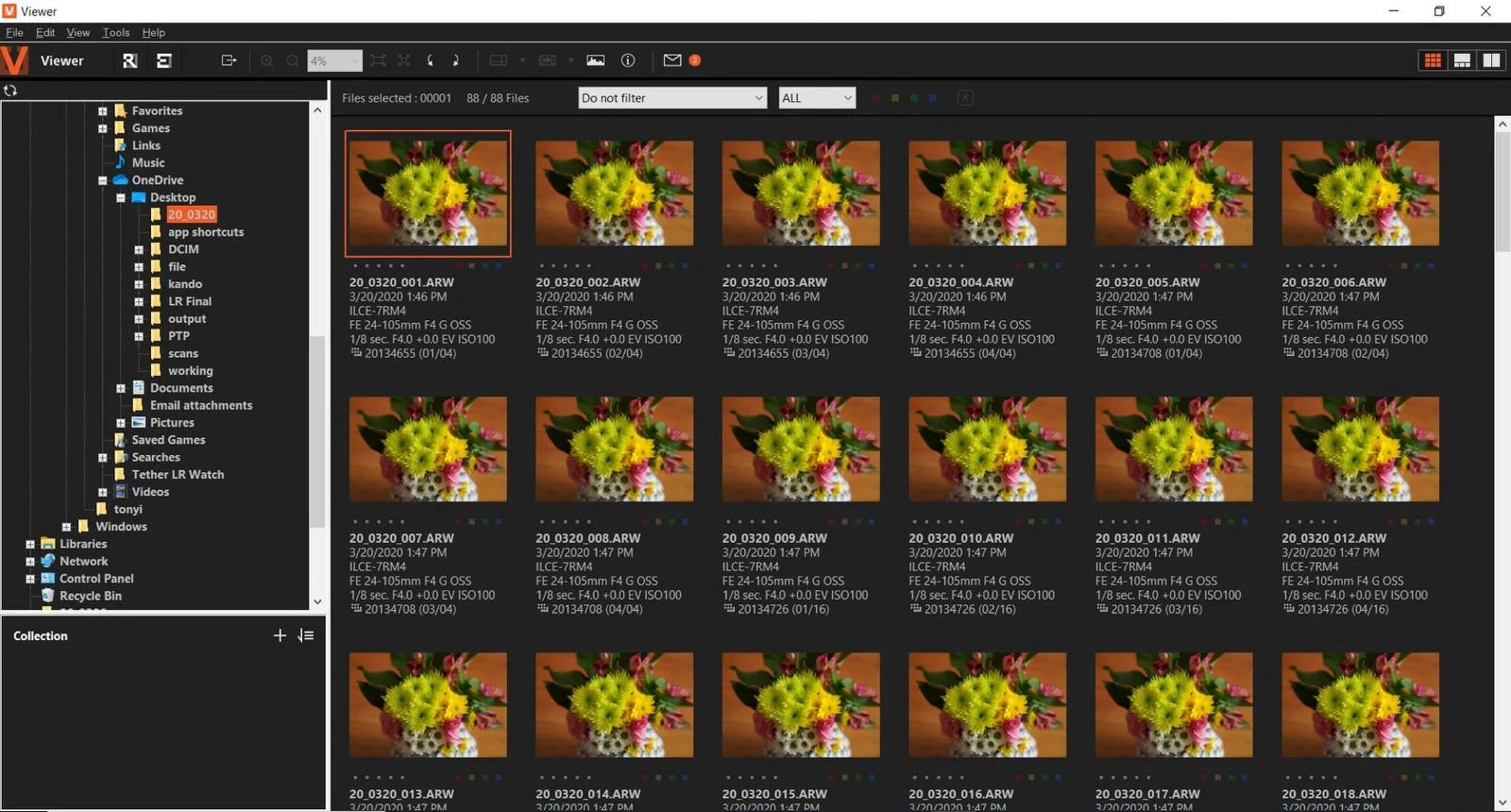Add a new collection
The width and height of the screenshot is (1511, 812).
coord(280,635)
